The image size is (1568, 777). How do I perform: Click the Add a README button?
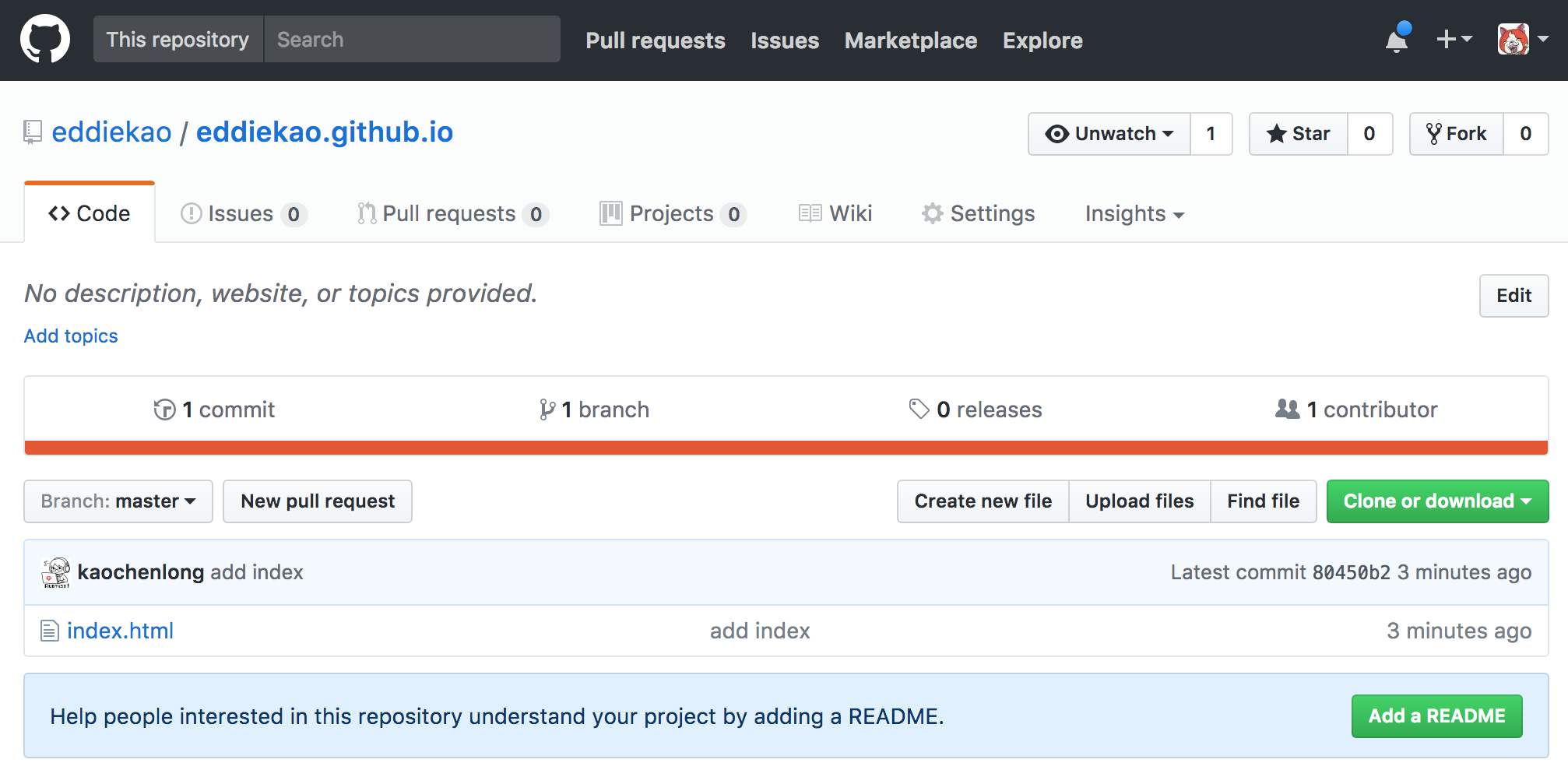point(1436,715)
